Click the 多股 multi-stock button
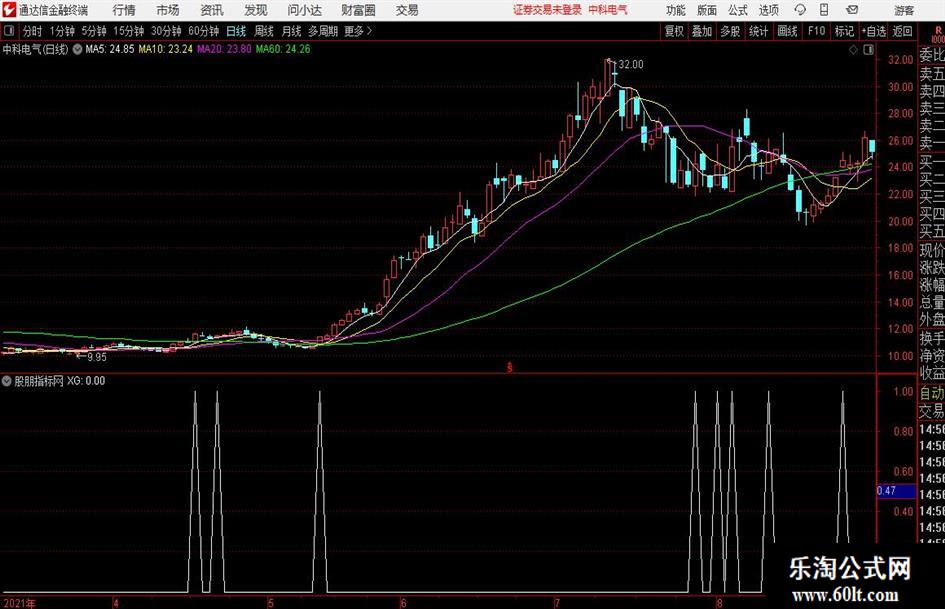This screenshot has width=945, height=609. click(730, 31)
